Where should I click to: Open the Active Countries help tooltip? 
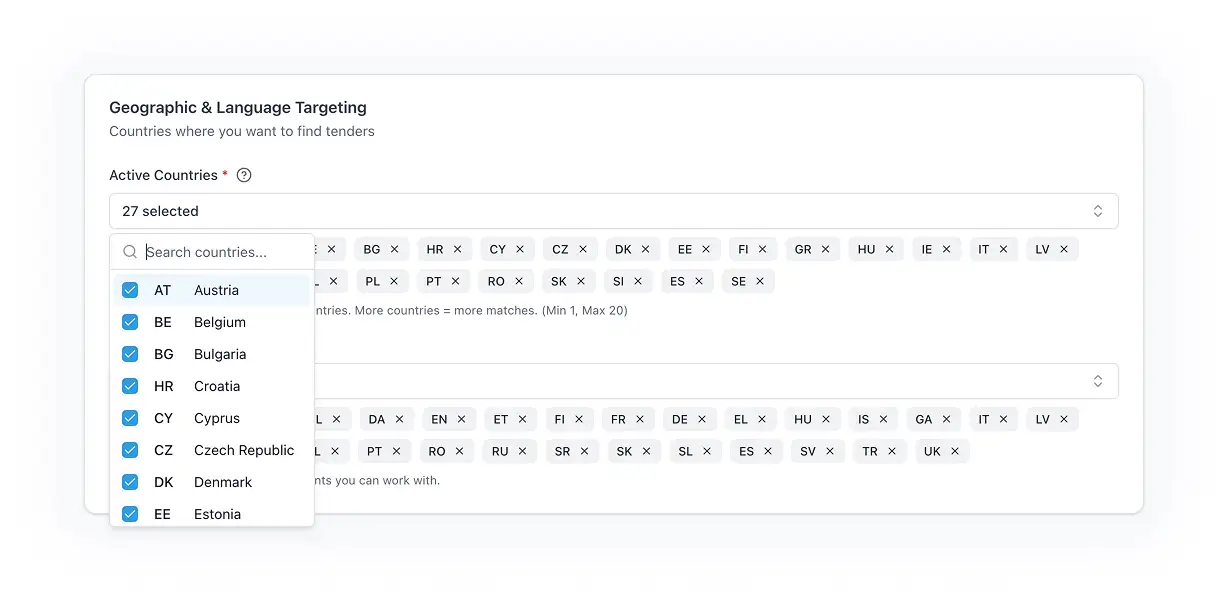click(x=243, y=175)
